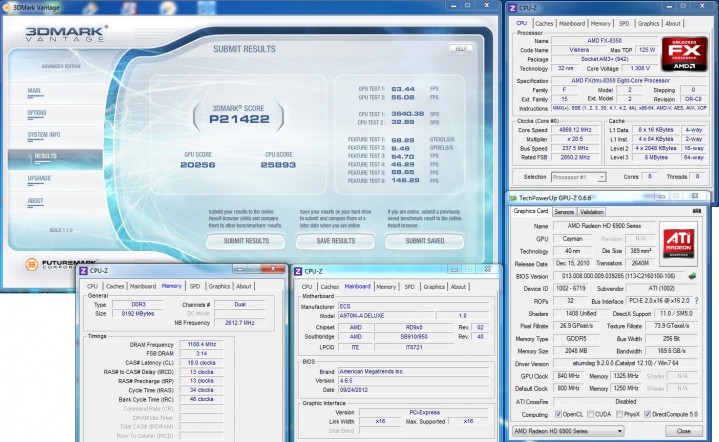719x442 pixels.
Task: Click the GPU-Z screenshot camera icon
Action: click(x=697, y=211)
